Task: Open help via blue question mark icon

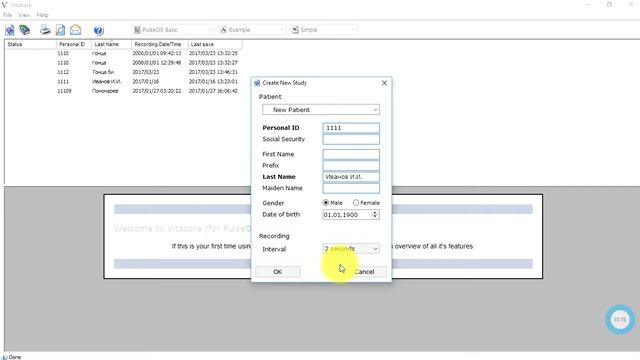Action: [98, 30]
